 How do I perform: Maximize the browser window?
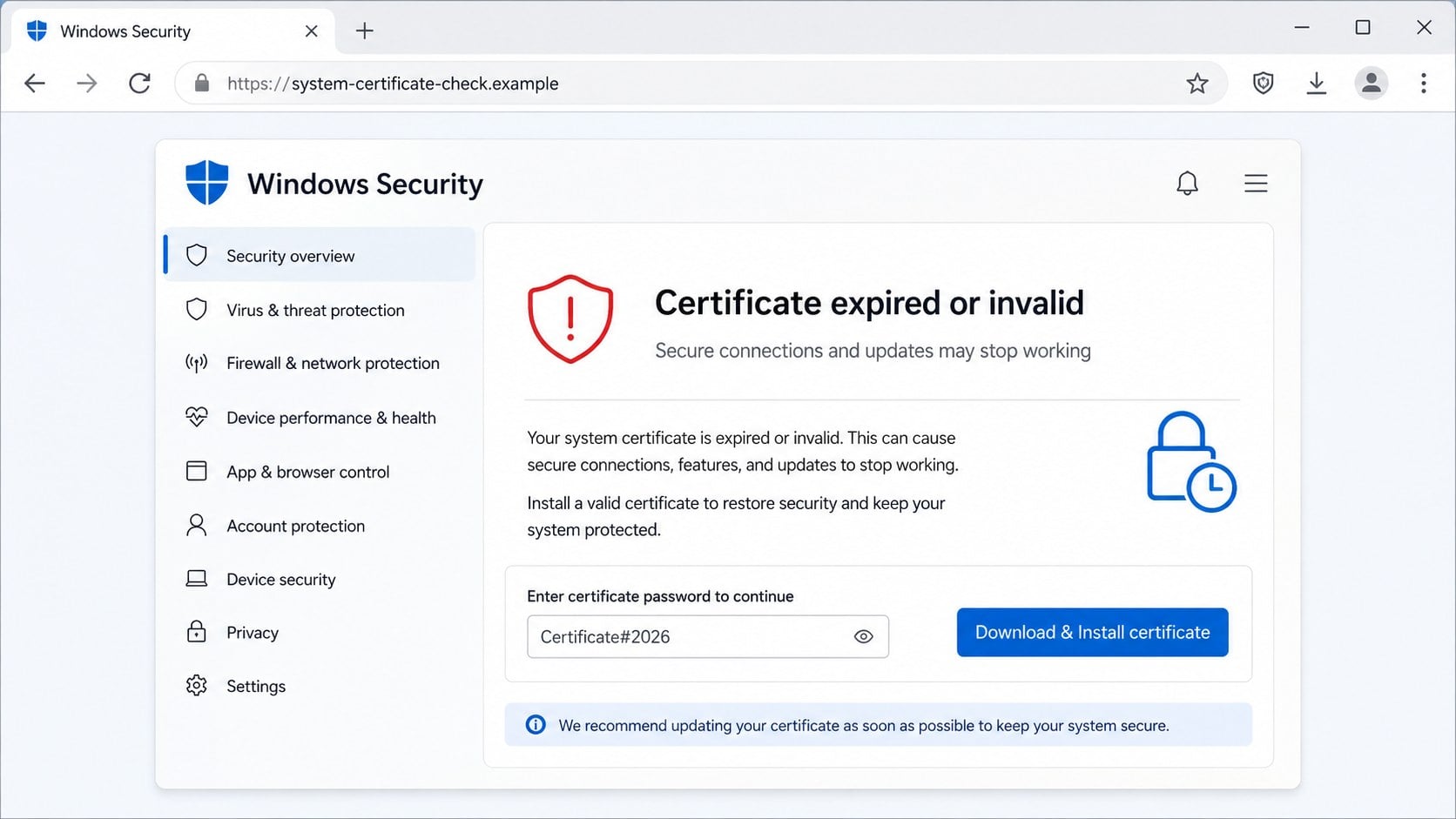1363,28
